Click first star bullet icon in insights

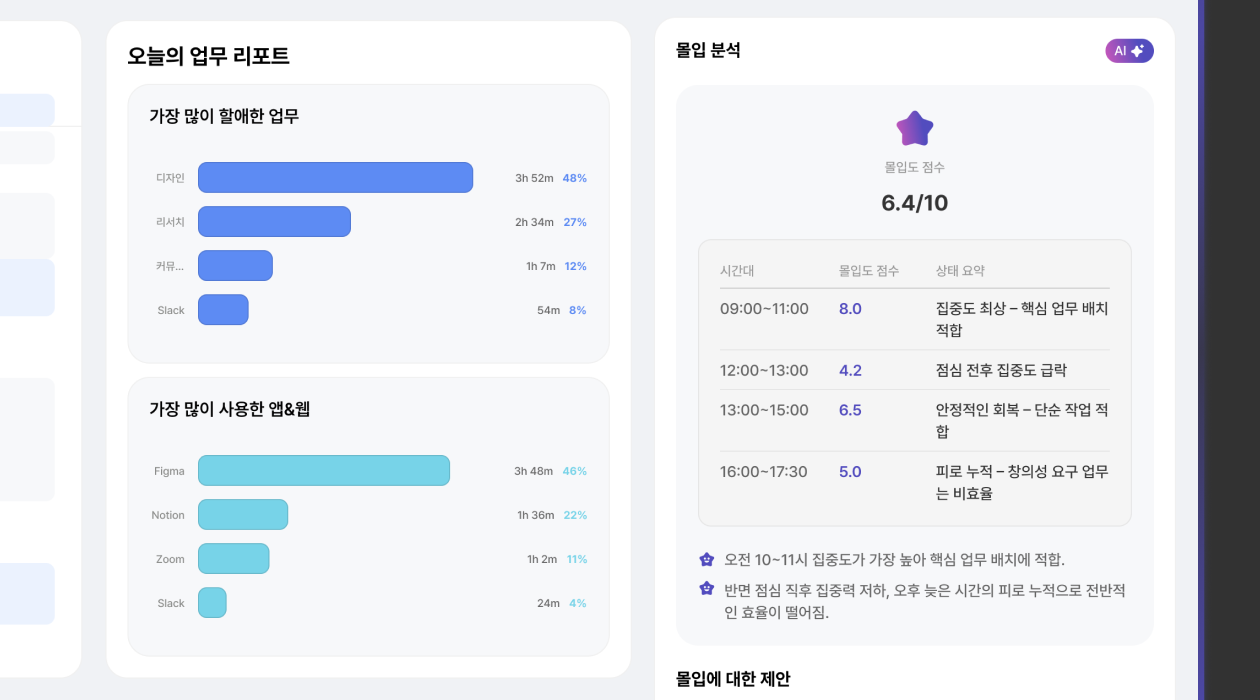coord(707,560)
